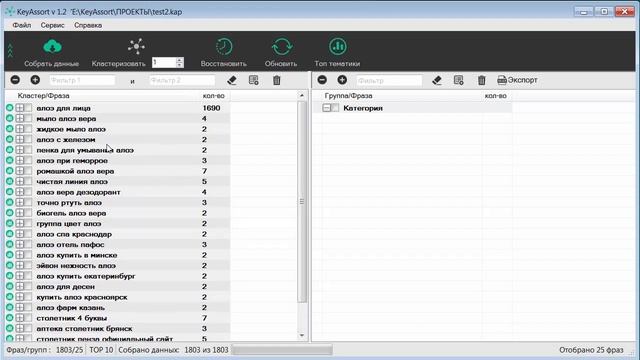Click the Фильтр 1 input field

[82, 80]
